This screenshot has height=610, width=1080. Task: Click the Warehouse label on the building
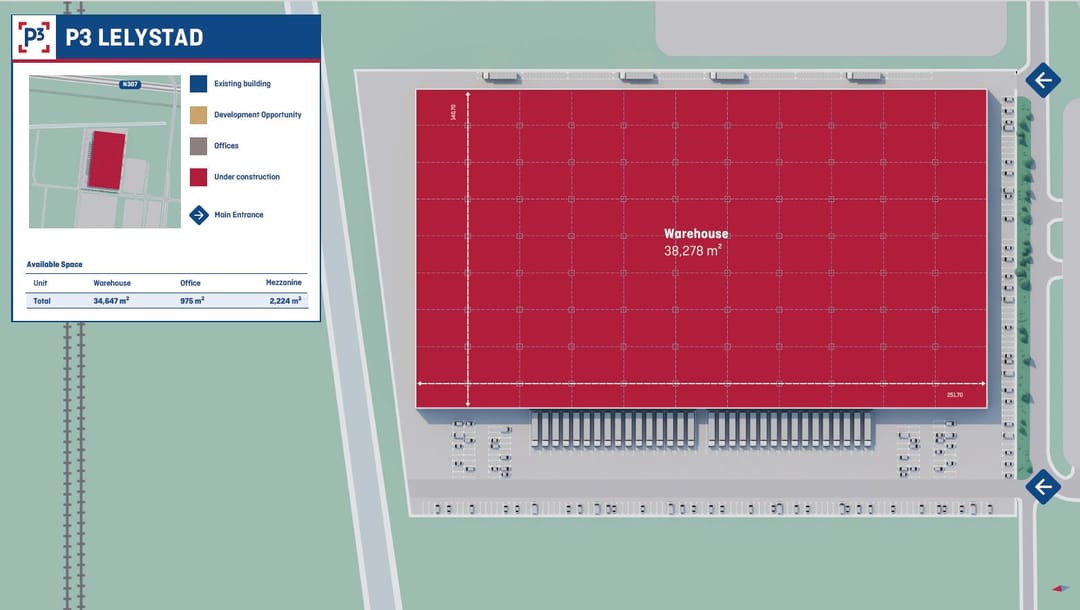[696, 234]
